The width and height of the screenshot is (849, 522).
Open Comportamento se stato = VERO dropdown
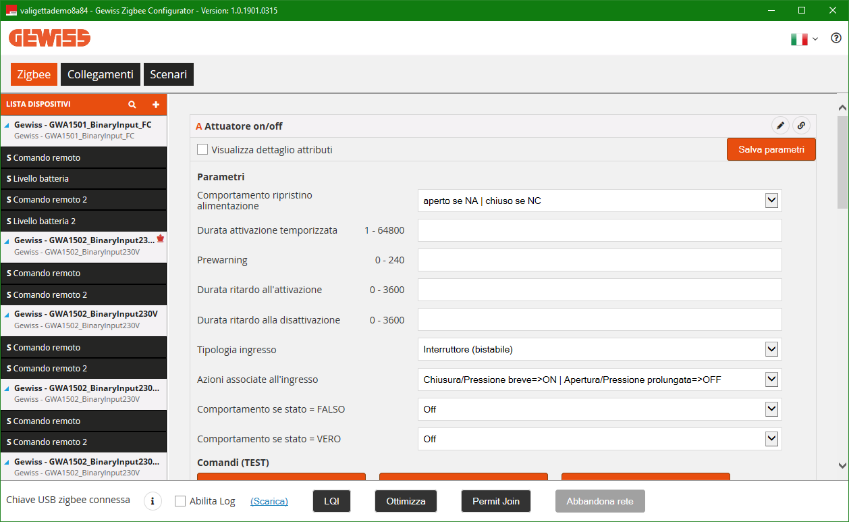tap(771, 439)
